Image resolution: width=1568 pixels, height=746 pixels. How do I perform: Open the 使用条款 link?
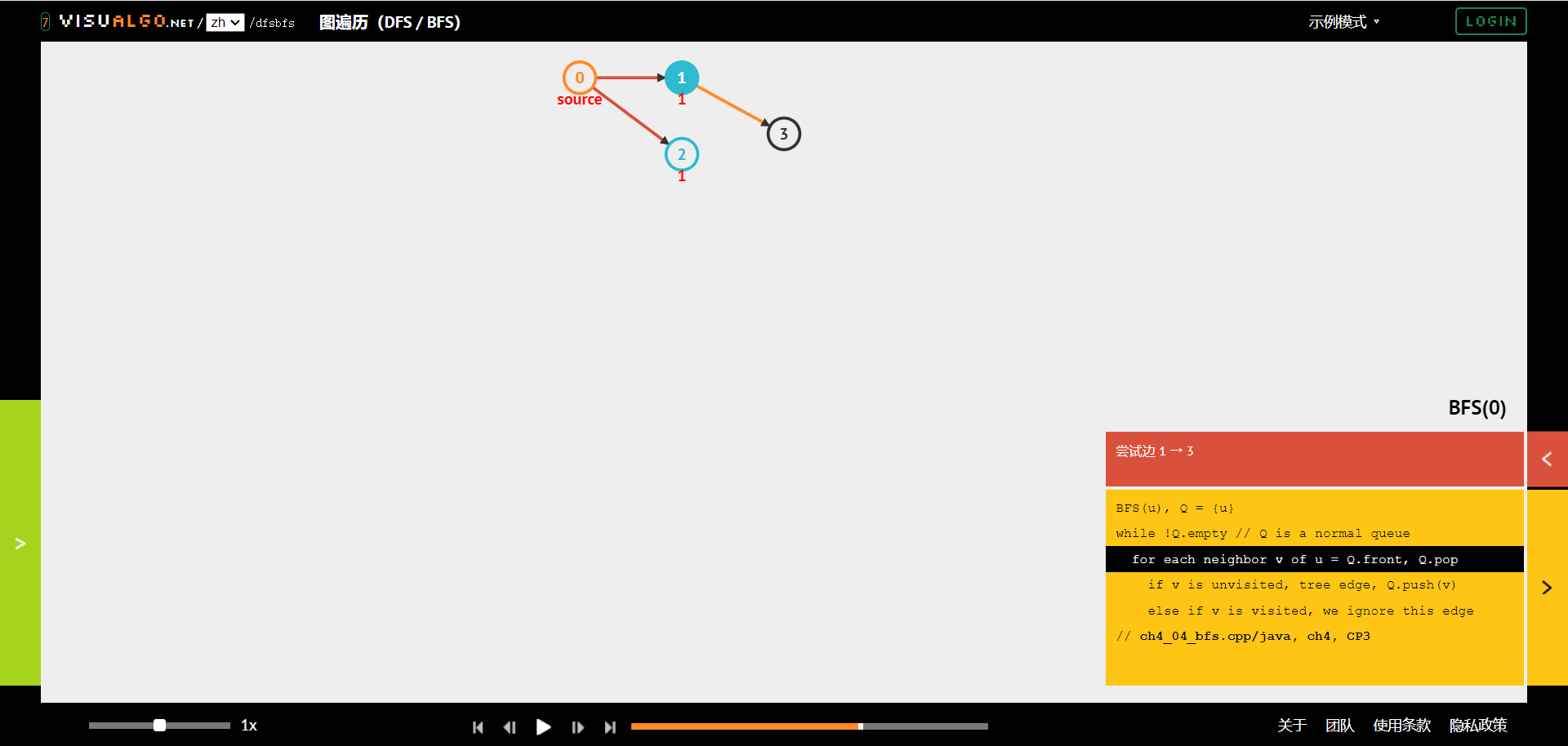[1401, 726]
